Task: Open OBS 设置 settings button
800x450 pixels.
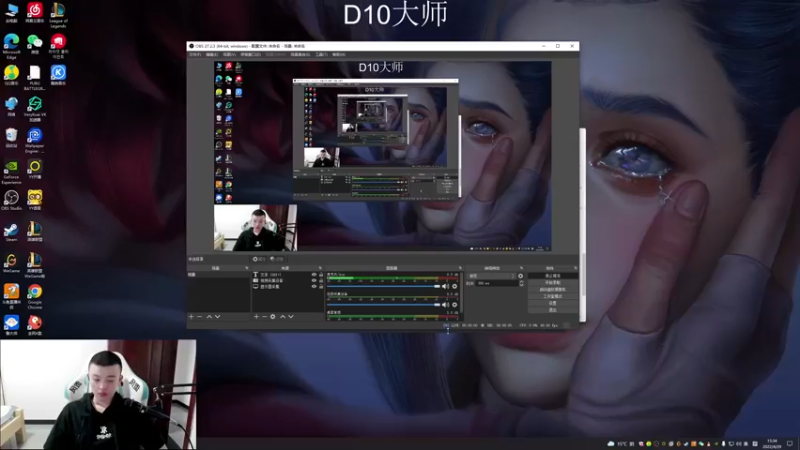Action: 553,303
